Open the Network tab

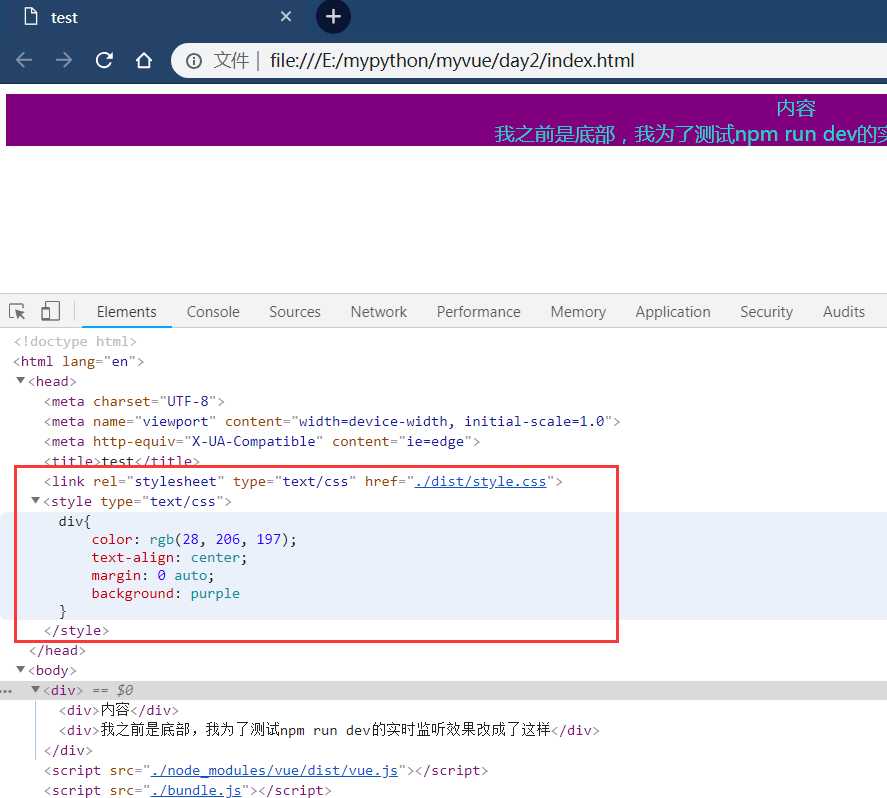378,312
